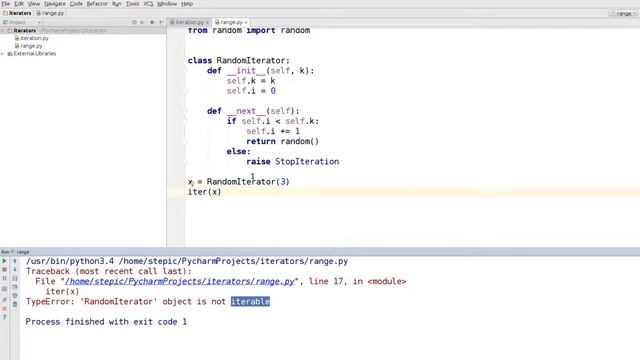Screen dimensions: 640x360
Task: Open the Refactor menu
Action: click(x=97, y=4)
